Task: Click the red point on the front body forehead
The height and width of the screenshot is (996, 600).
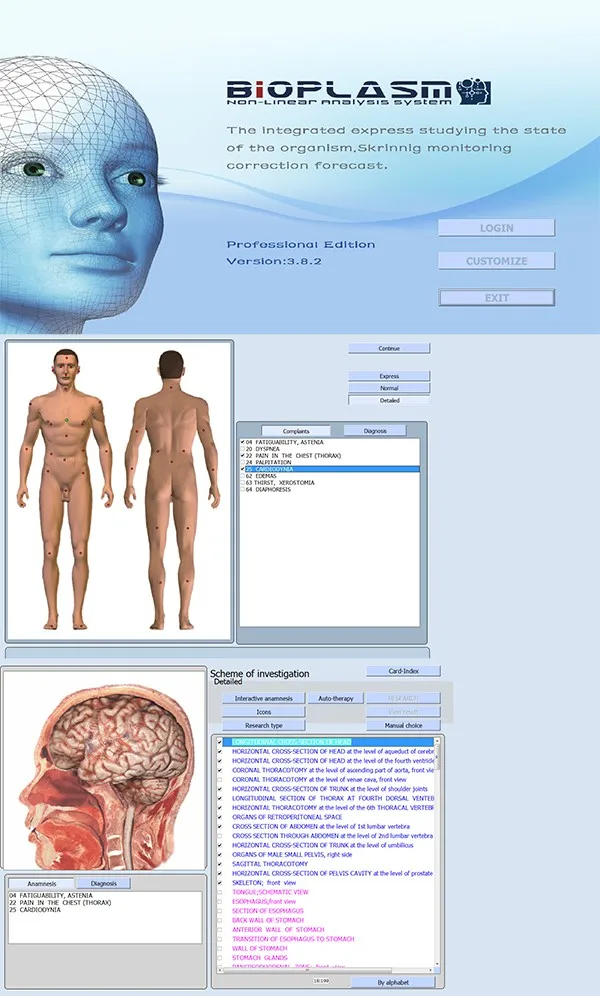Action: [x=66, y=358]
